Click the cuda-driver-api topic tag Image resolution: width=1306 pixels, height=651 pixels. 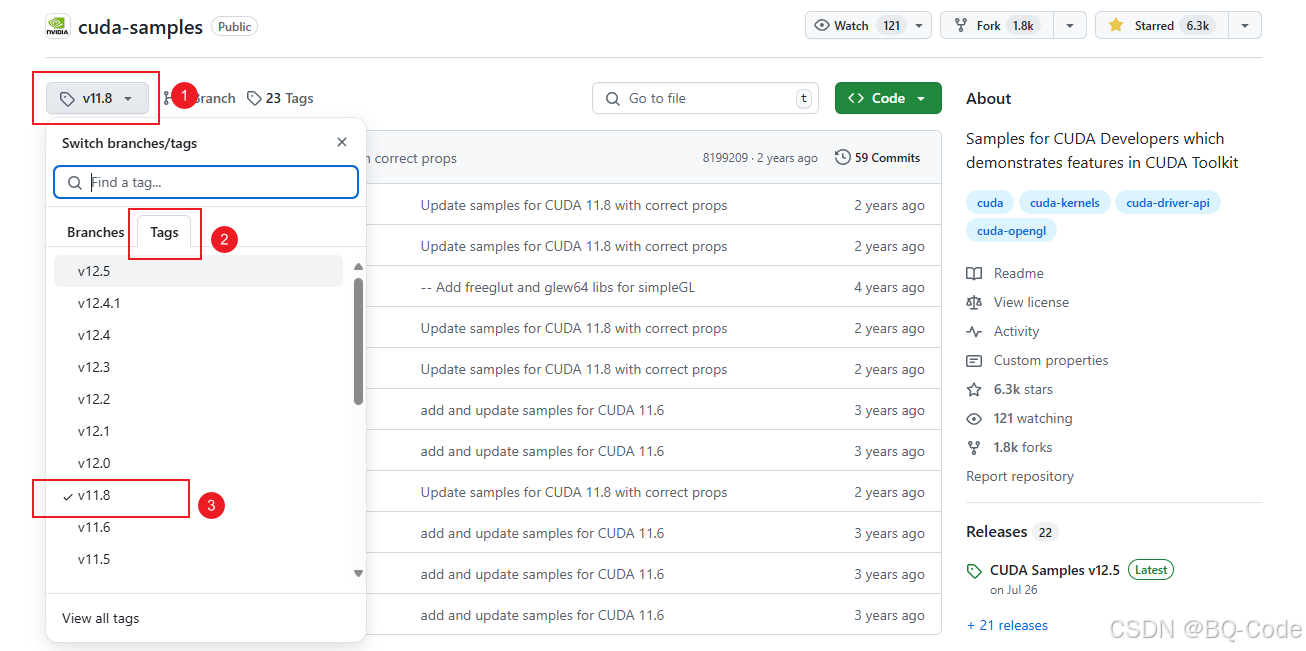(x=1168, y=202)
